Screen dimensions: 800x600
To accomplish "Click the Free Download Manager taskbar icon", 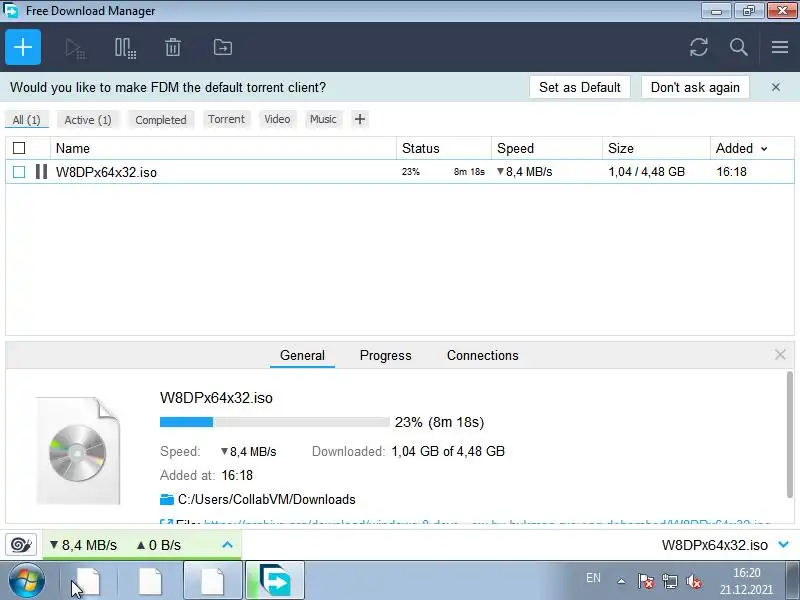I will [x=275, y=580].
